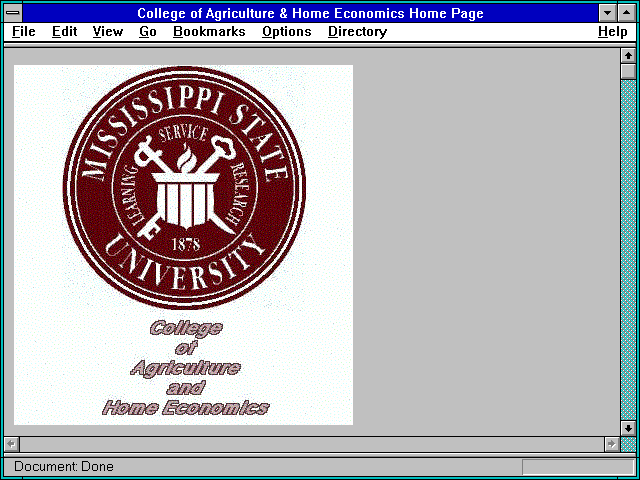Click the horizontal scrollbar right arrow
The height and width of the screenshot is (480, 640).
(611, 444)
